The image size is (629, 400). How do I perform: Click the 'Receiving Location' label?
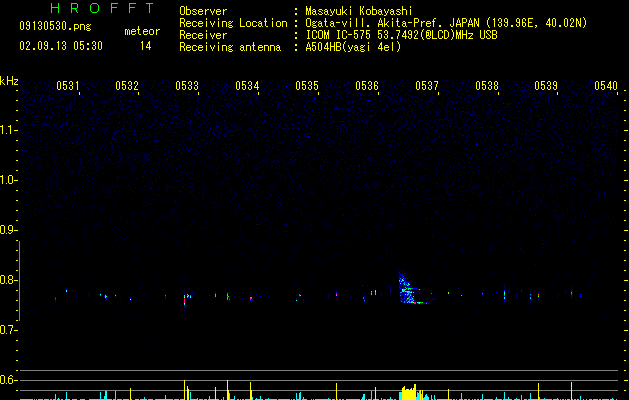pos(233,23)
